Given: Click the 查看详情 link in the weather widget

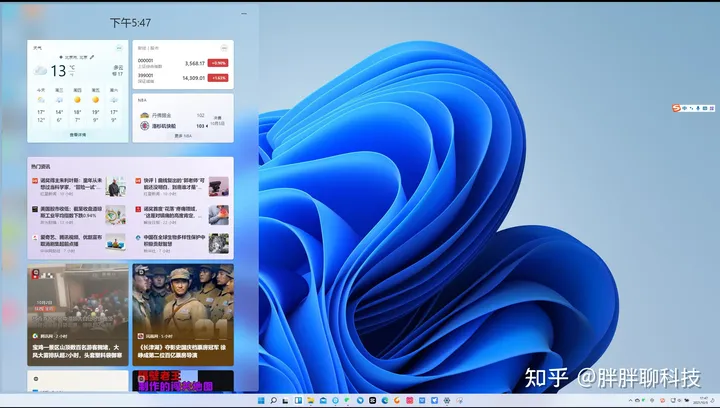Looking at the screenshot, I should (x=78, y=135).
